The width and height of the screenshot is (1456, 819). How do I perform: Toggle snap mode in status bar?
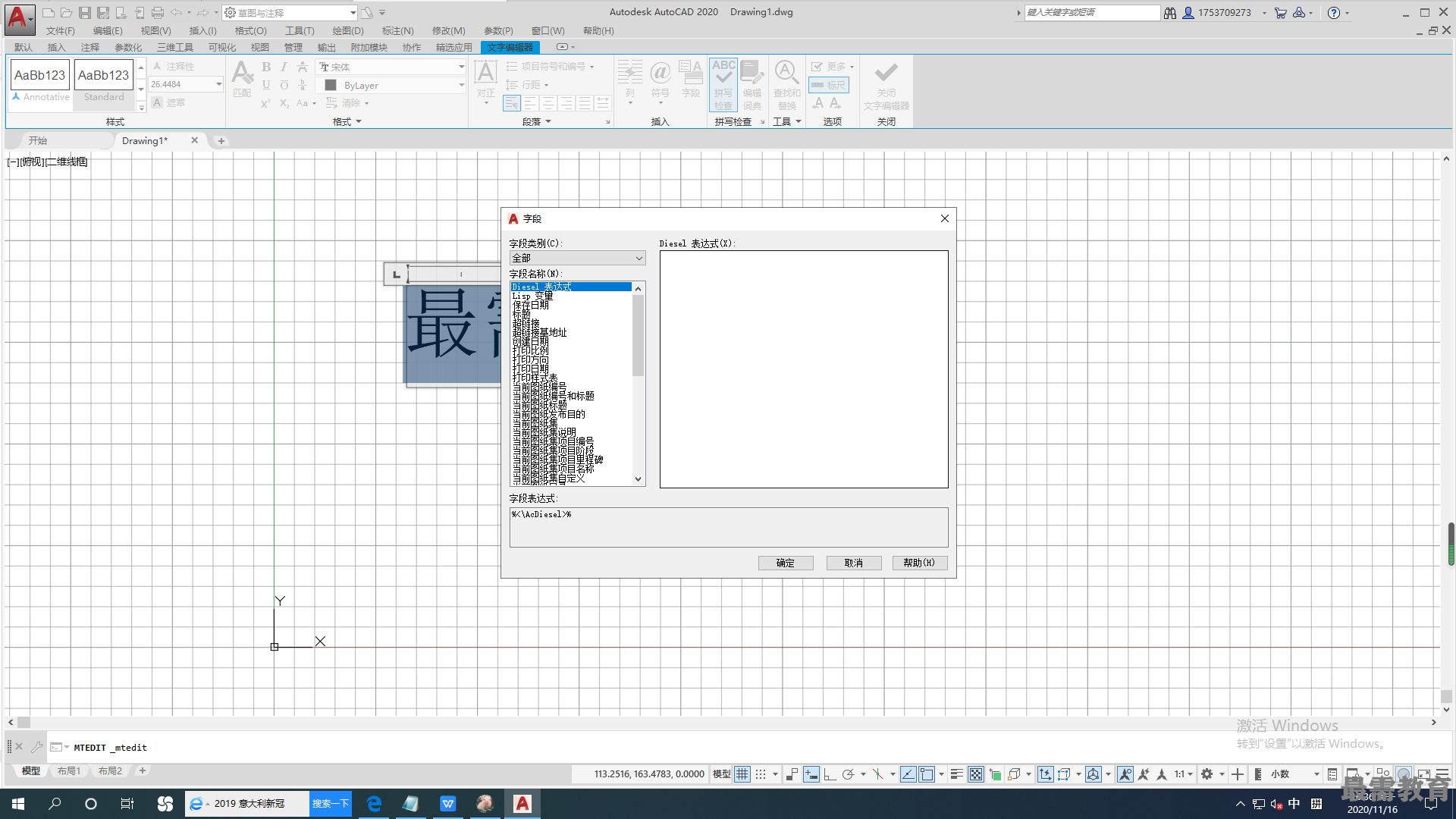click(x=761, y=773)
